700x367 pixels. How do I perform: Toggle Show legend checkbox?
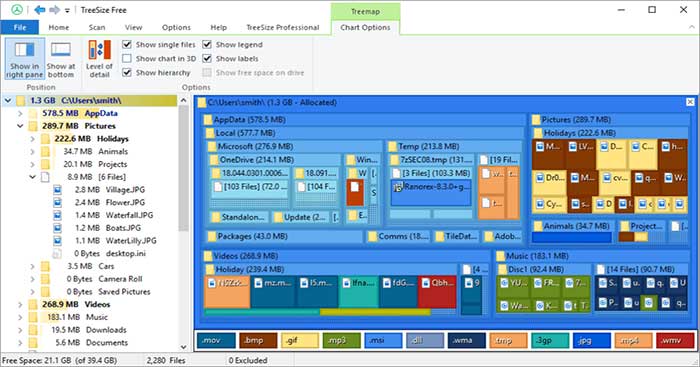coord(207,44)
